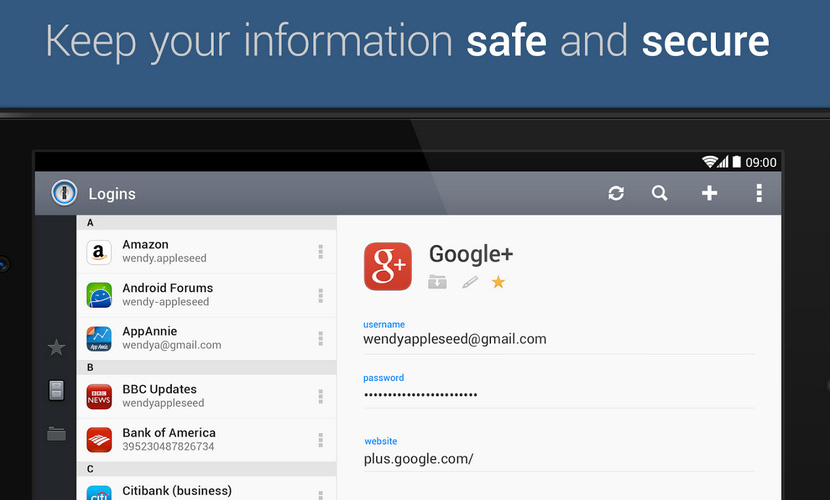This screenshot has height=500, width=830.
Task: Toggle the Google+ favorite star
Action: click(x=498, y=282)
